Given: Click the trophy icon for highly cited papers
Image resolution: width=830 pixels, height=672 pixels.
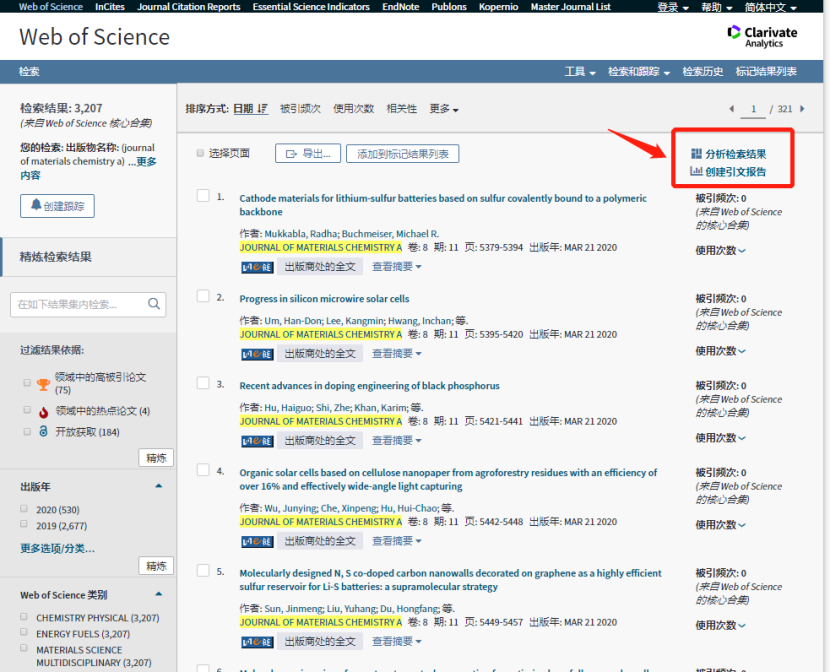Looking at the screenshot, I should (x=43, y=384).
